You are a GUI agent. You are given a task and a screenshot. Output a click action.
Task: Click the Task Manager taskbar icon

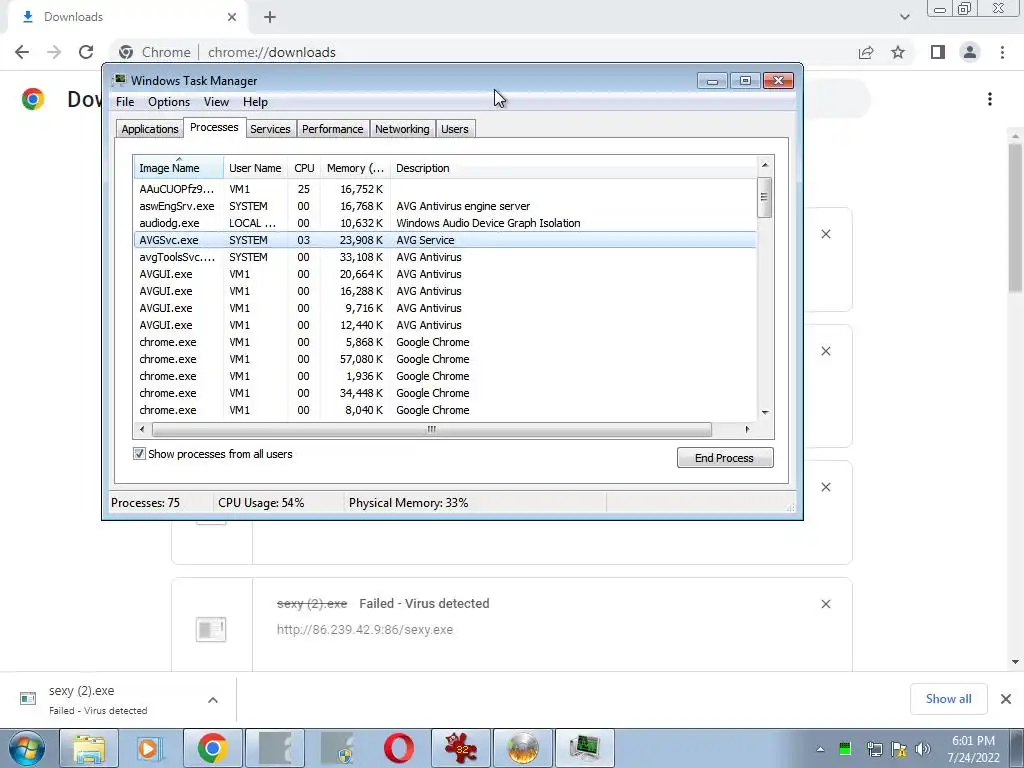[584, 748]
